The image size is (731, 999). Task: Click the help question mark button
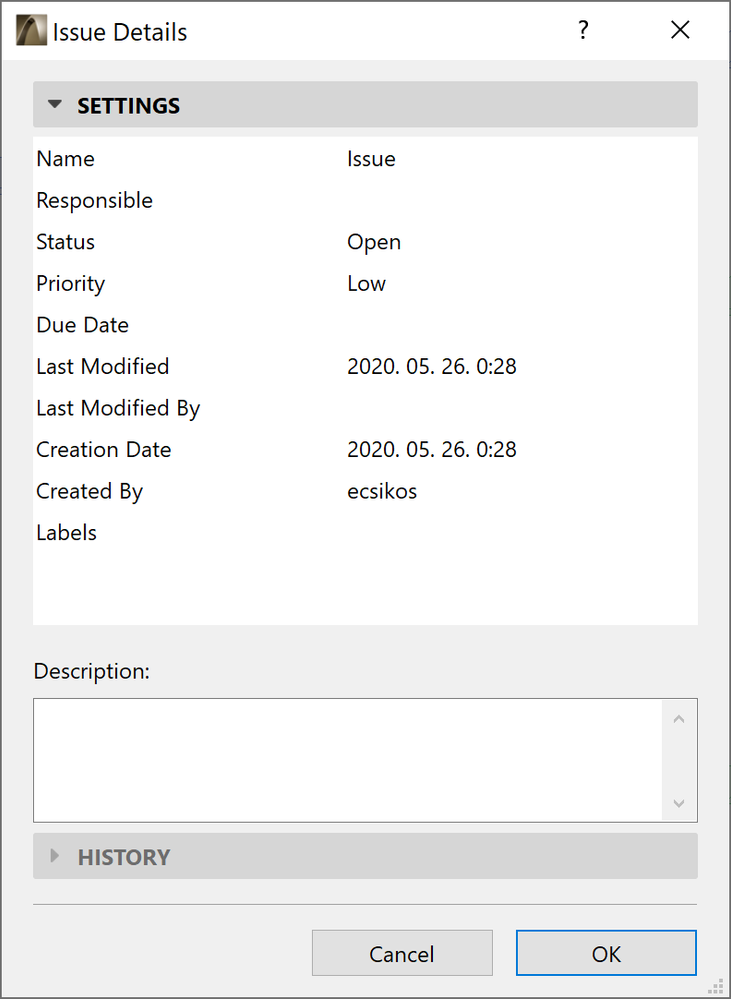click(583, 31)
